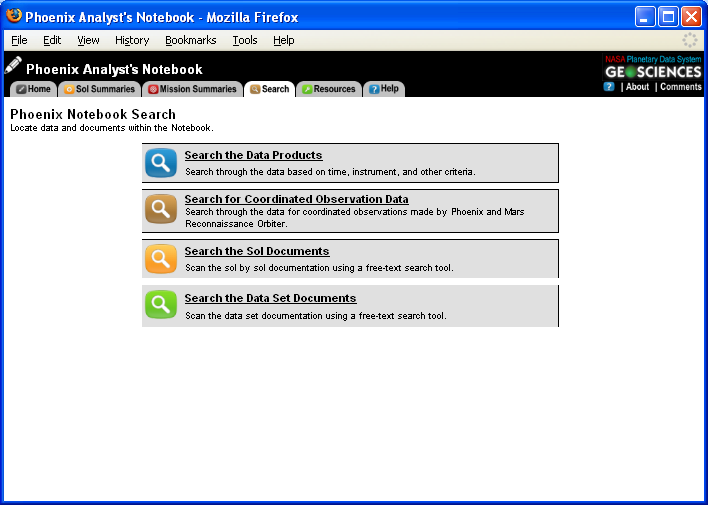
Task: Select the Help tab in notebook
Action: [x=383, y=89]
